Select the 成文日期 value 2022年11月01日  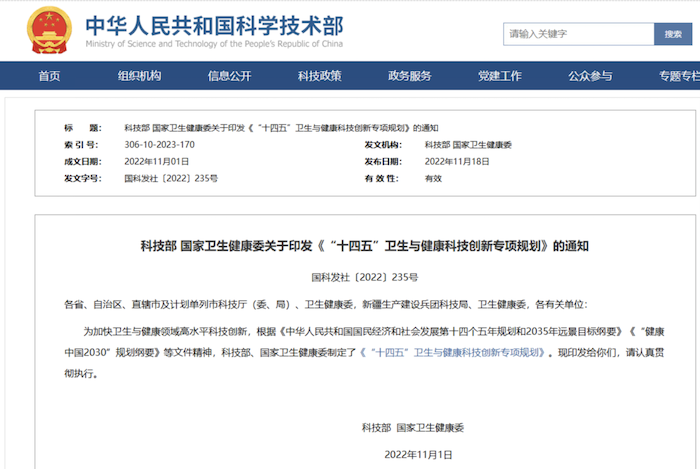coord(156,162)
